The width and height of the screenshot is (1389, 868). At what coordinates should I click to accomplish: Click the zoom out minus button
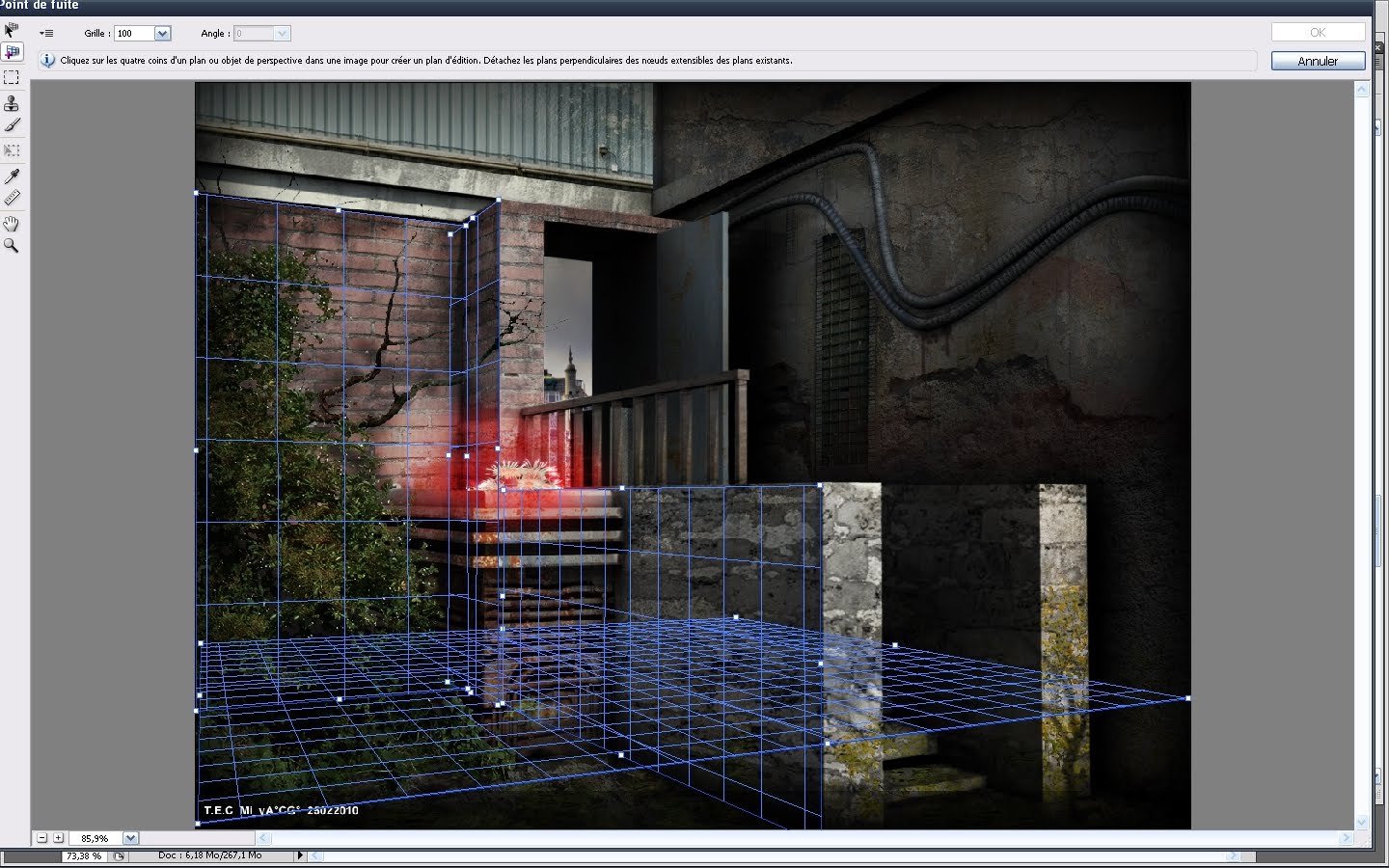(41, 838)
